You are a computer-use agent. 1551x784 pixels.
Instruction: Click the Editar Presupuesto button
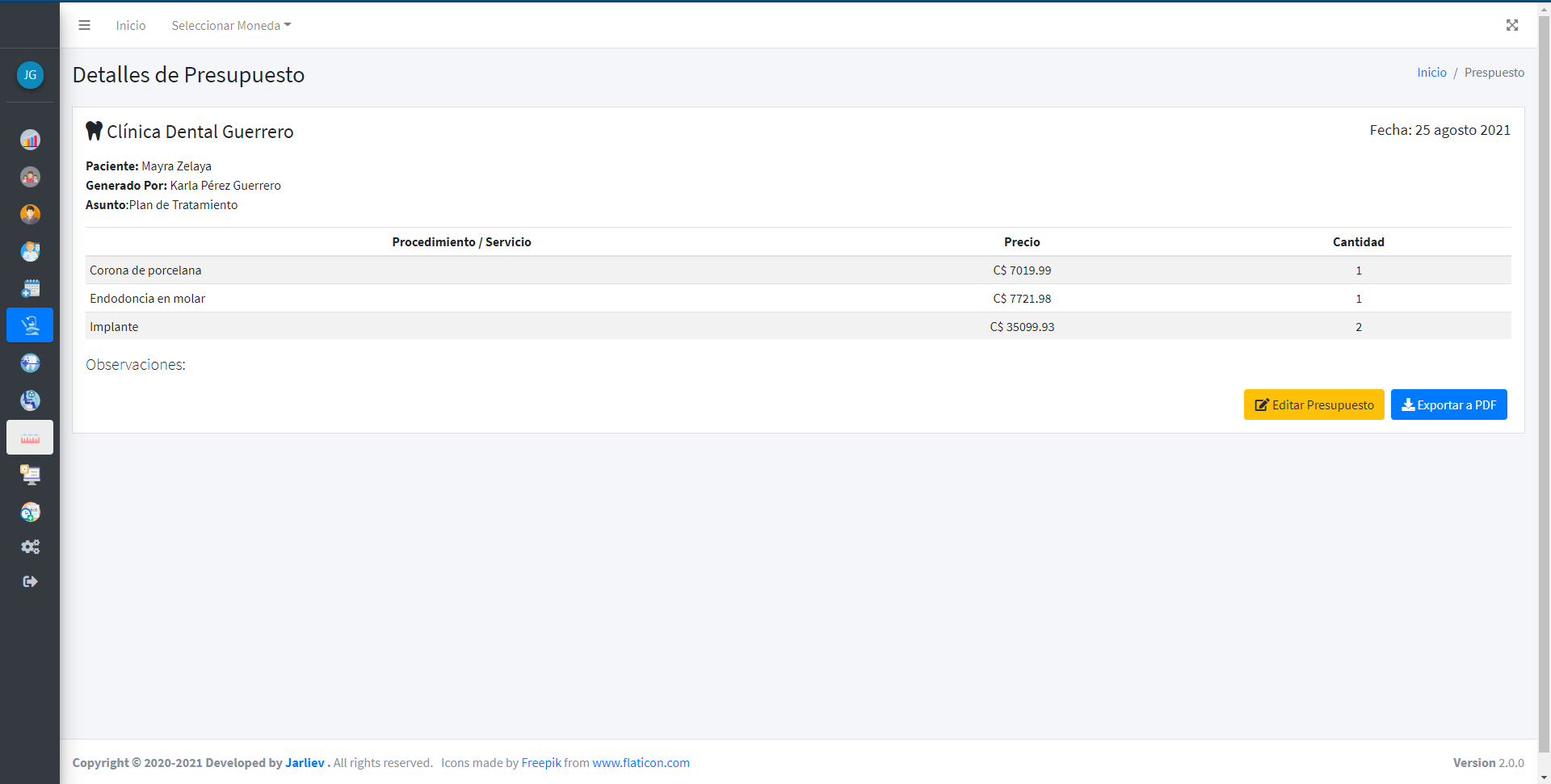coord(1314,405)
